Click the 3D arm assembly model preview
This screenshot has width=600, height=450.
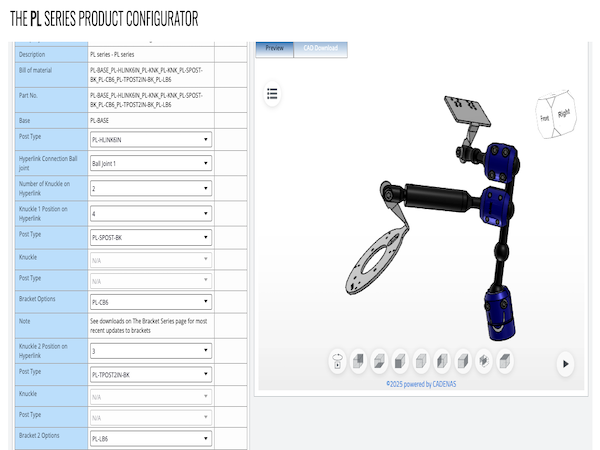(x=432, y=218)
